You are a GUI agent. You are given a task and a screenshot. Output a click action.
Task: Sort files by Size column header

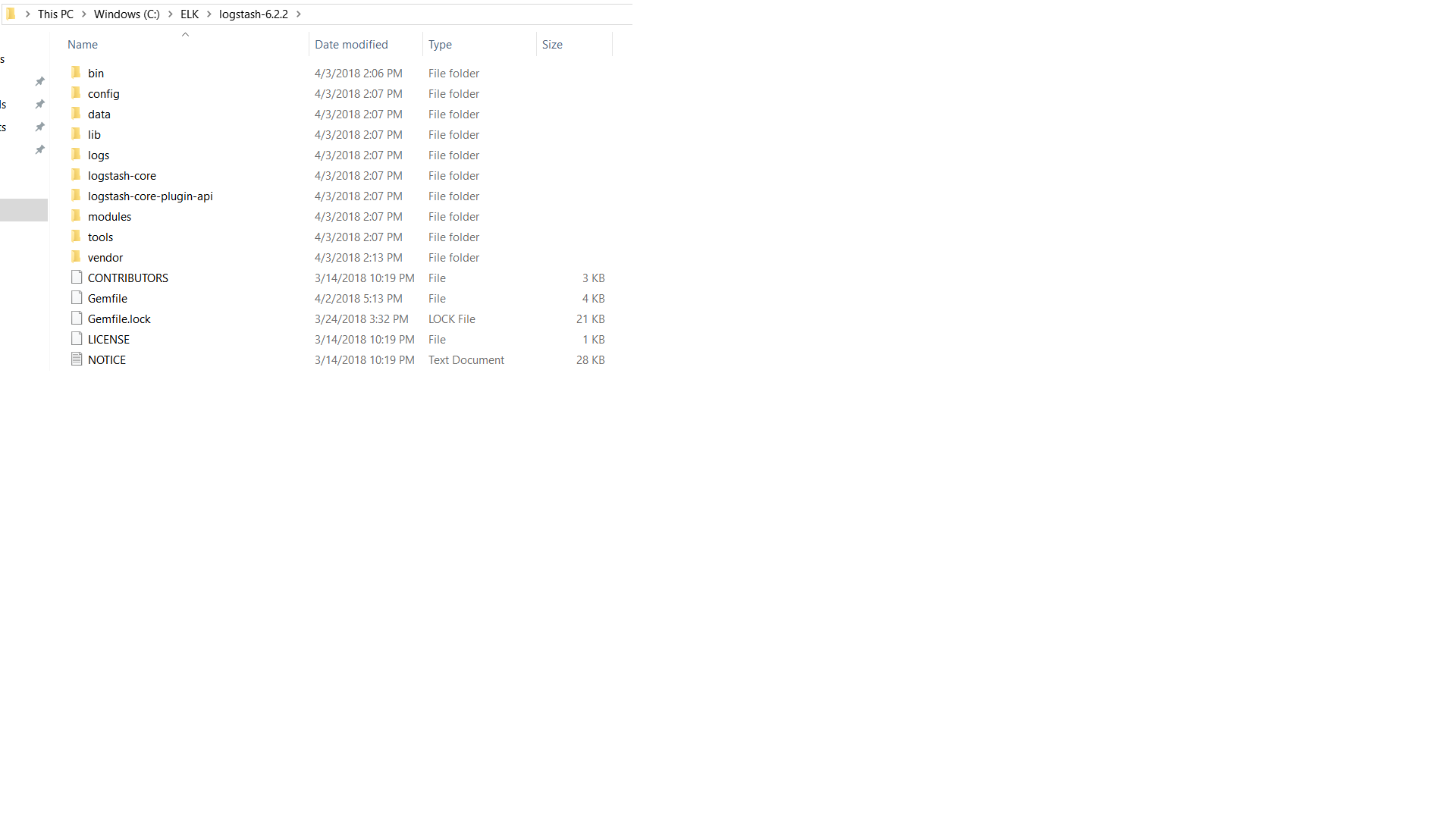click(552, 45)
